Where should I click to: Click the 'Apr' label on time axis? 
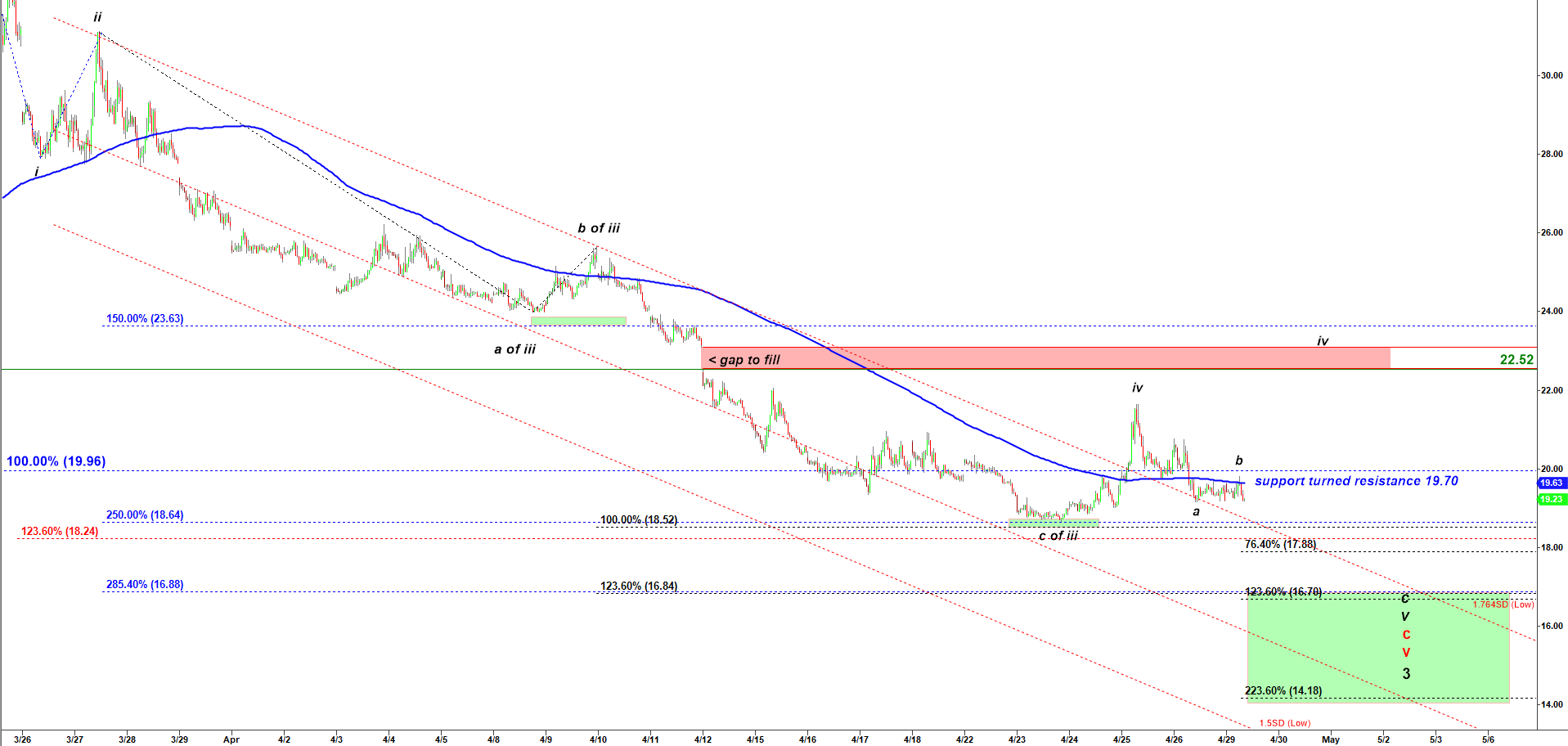pyautogui.click(x=231, y=739)
